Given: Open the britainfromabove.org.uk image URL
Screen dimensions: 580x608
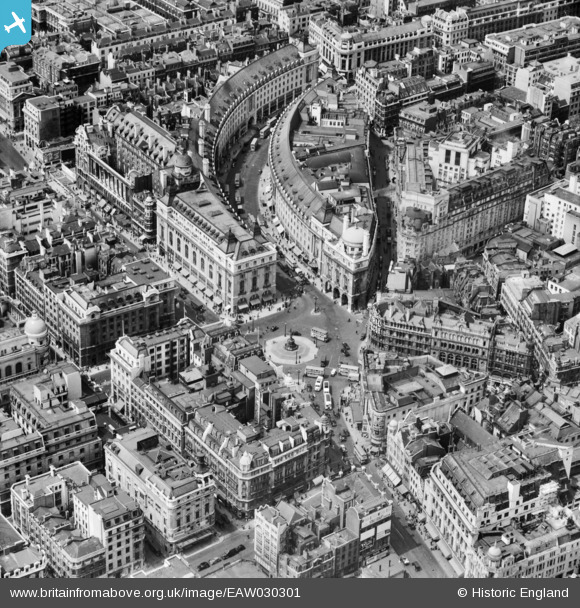Looking at the screenshot, I should pos(155,593).
